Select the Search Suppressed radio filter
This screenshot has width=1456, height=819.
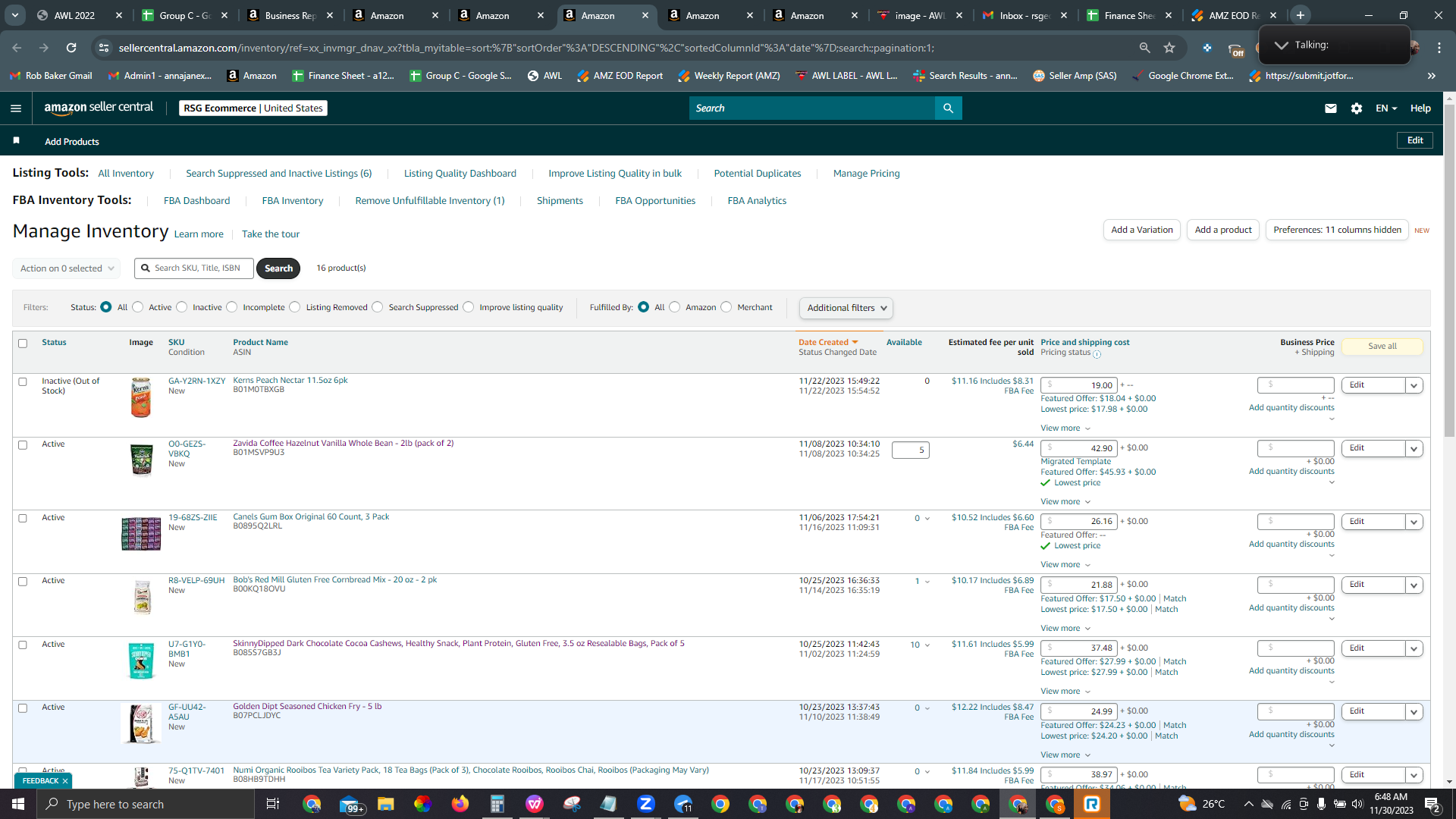tap(378, 307)
